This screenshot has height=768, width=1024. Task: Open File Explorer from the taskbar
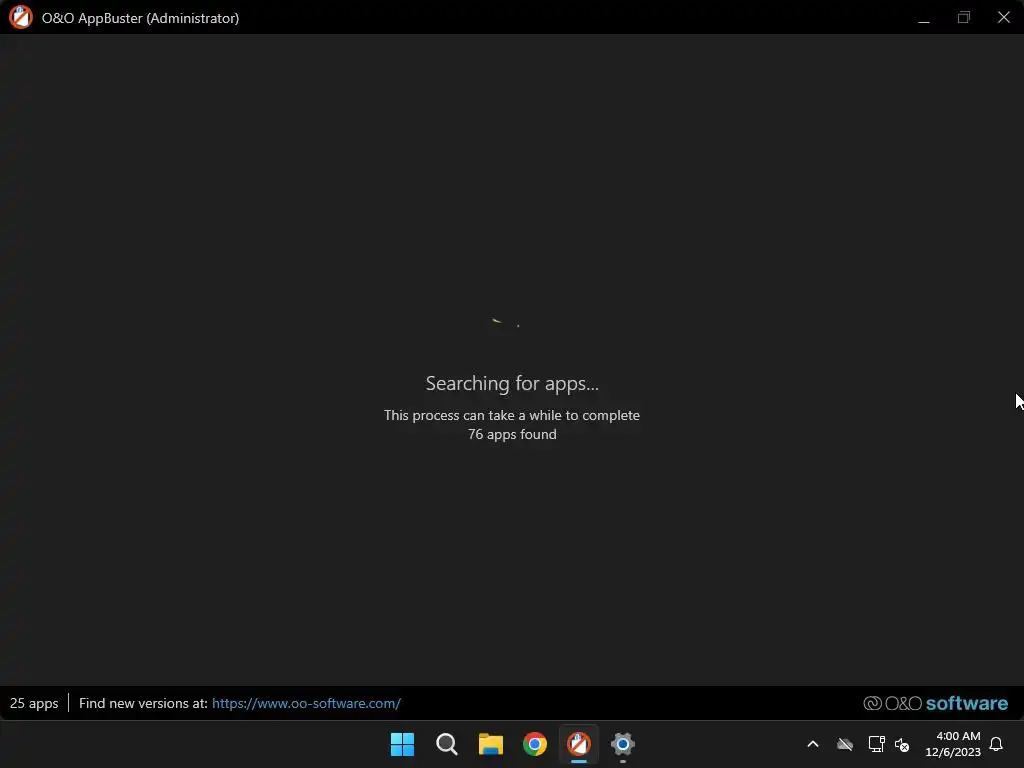coord(490,744)
